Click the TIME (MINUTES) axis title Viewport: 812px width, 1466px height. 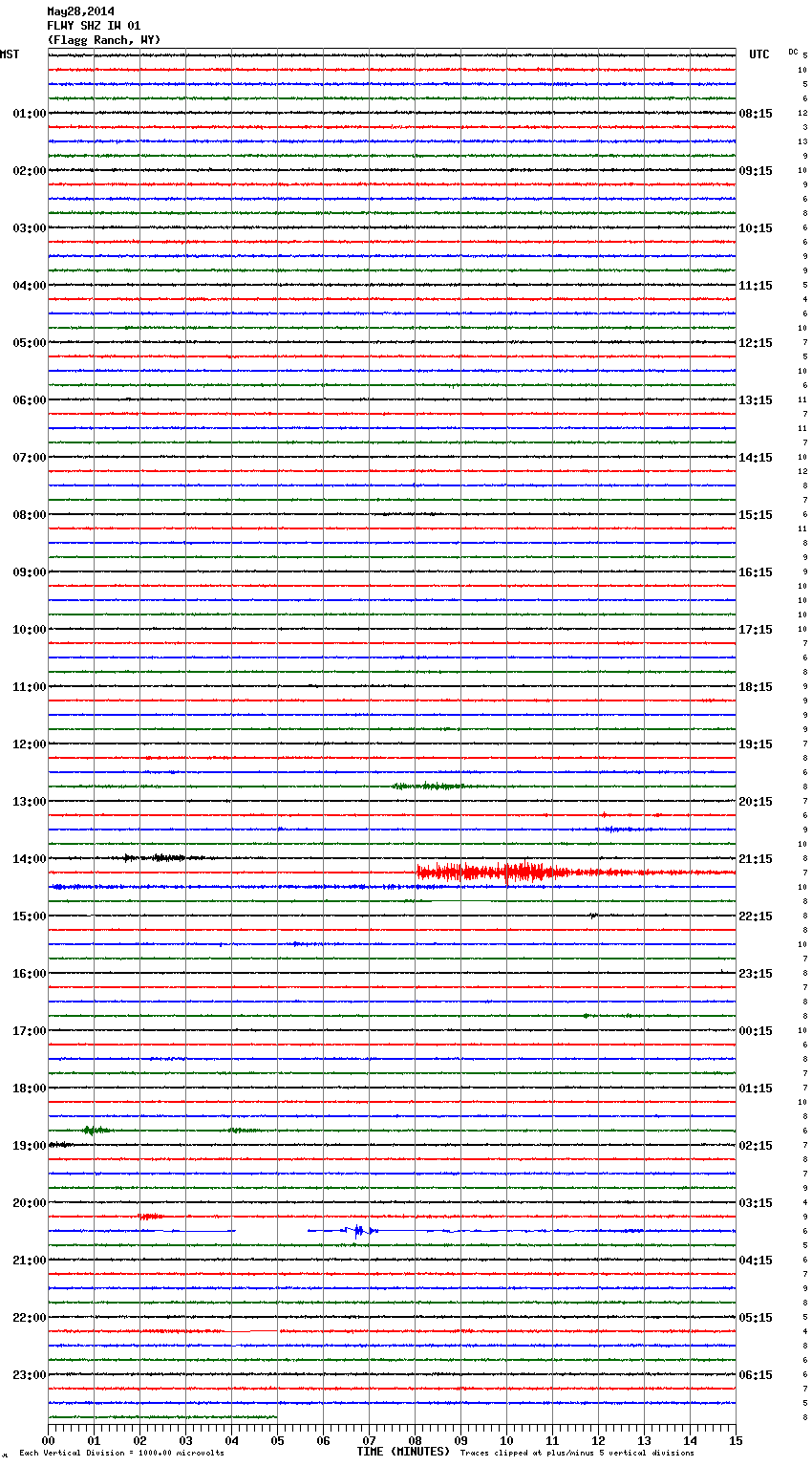[403, 1452]
